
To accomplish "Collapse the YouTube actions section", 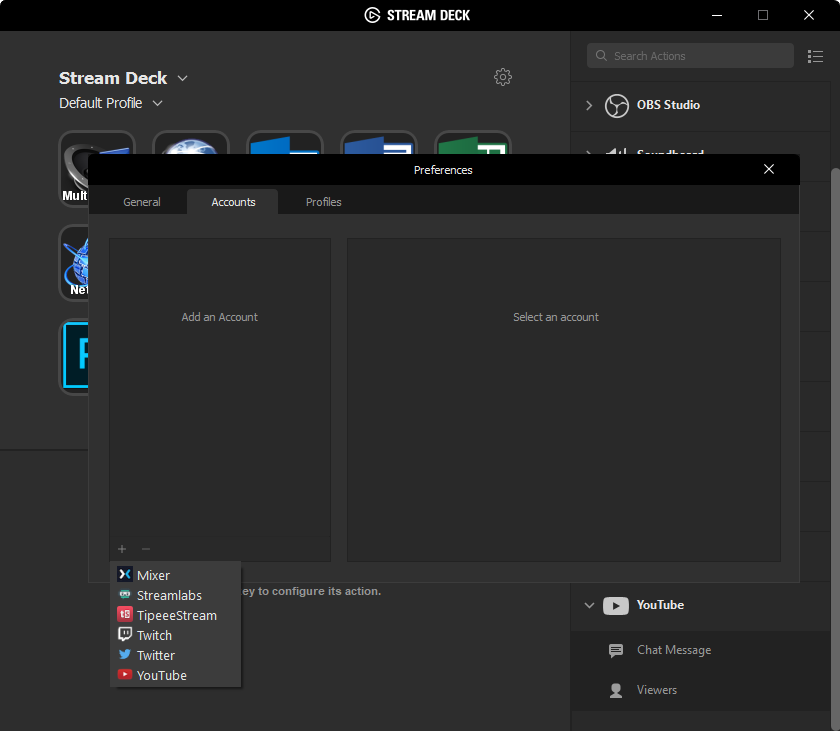I will point(589,605).
